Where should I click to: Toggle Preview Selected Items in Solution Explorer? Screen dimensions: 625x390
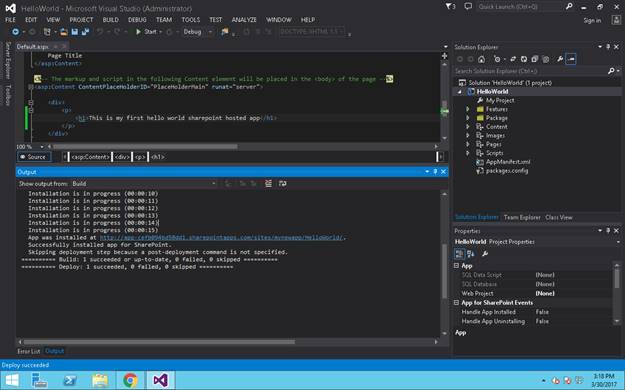point(571,59)
